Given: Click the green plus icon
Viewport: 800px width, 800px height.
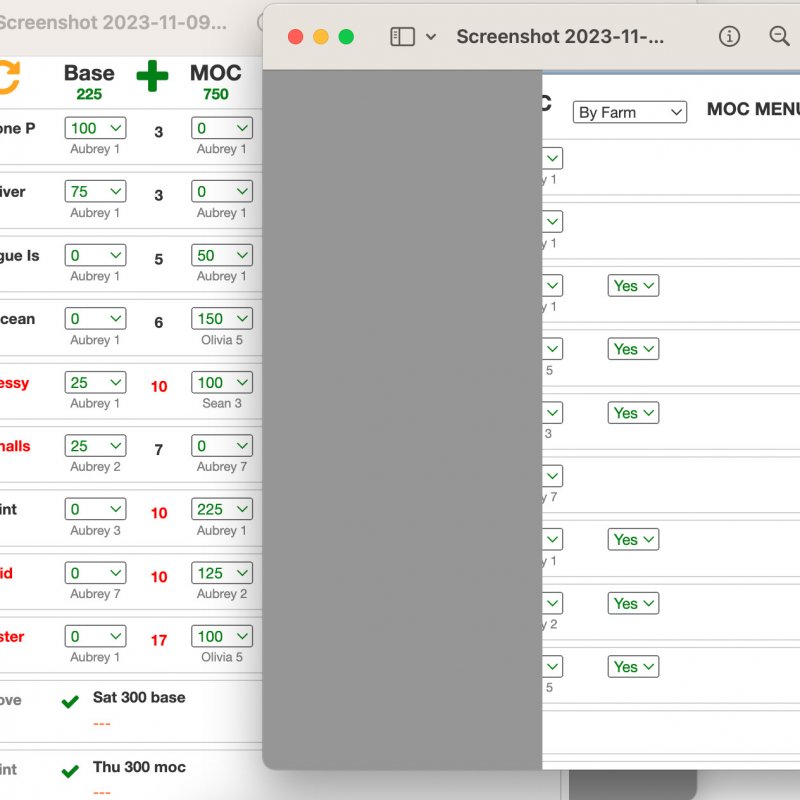Looking at the screenshot, I should [x=152, y=76].
